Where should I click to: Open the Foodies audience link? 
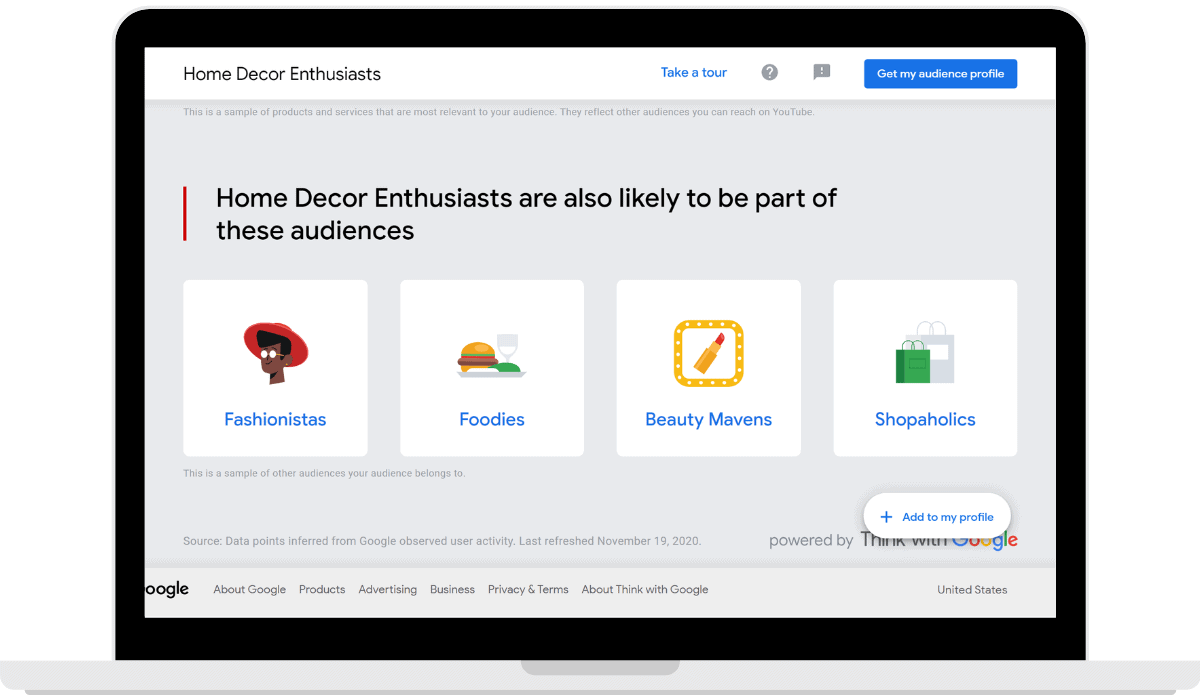click(492, 420)
